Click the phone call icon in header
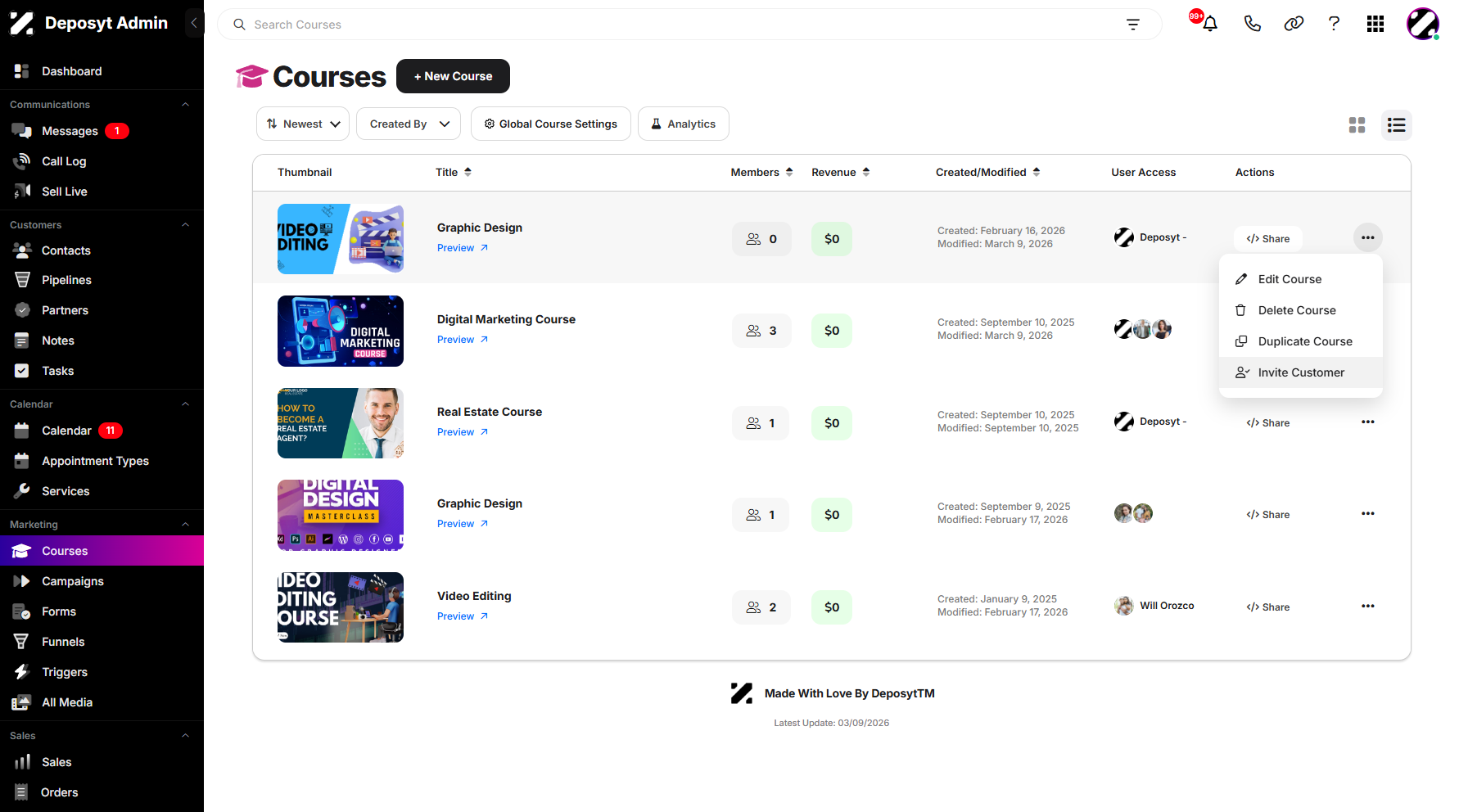The width and height of the screenshot is (1459, 812). coord(1252,24)
